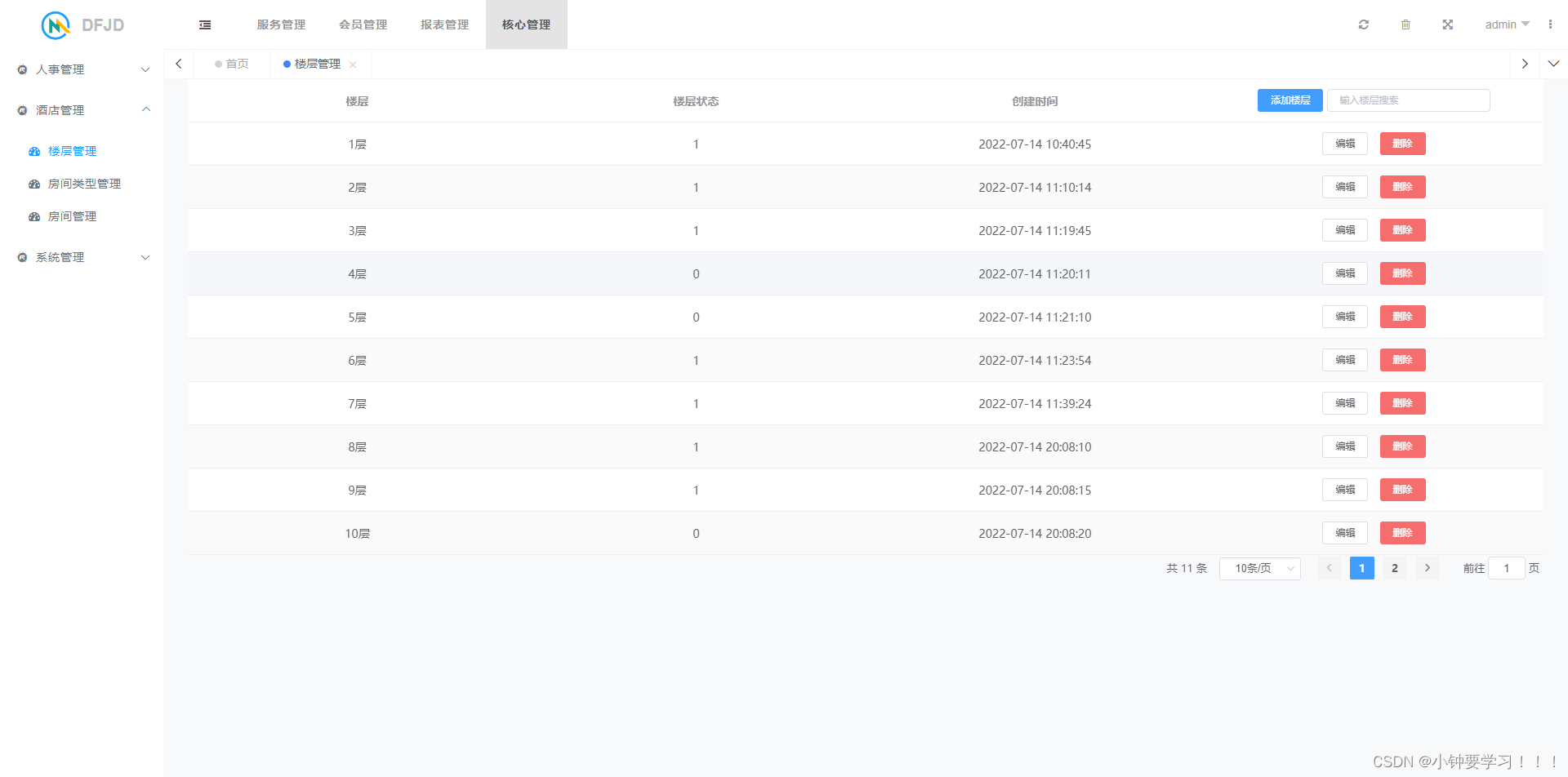The image size is (1568, 777).
Task: Go to pagination page 2
Action: coord(1394,568)
